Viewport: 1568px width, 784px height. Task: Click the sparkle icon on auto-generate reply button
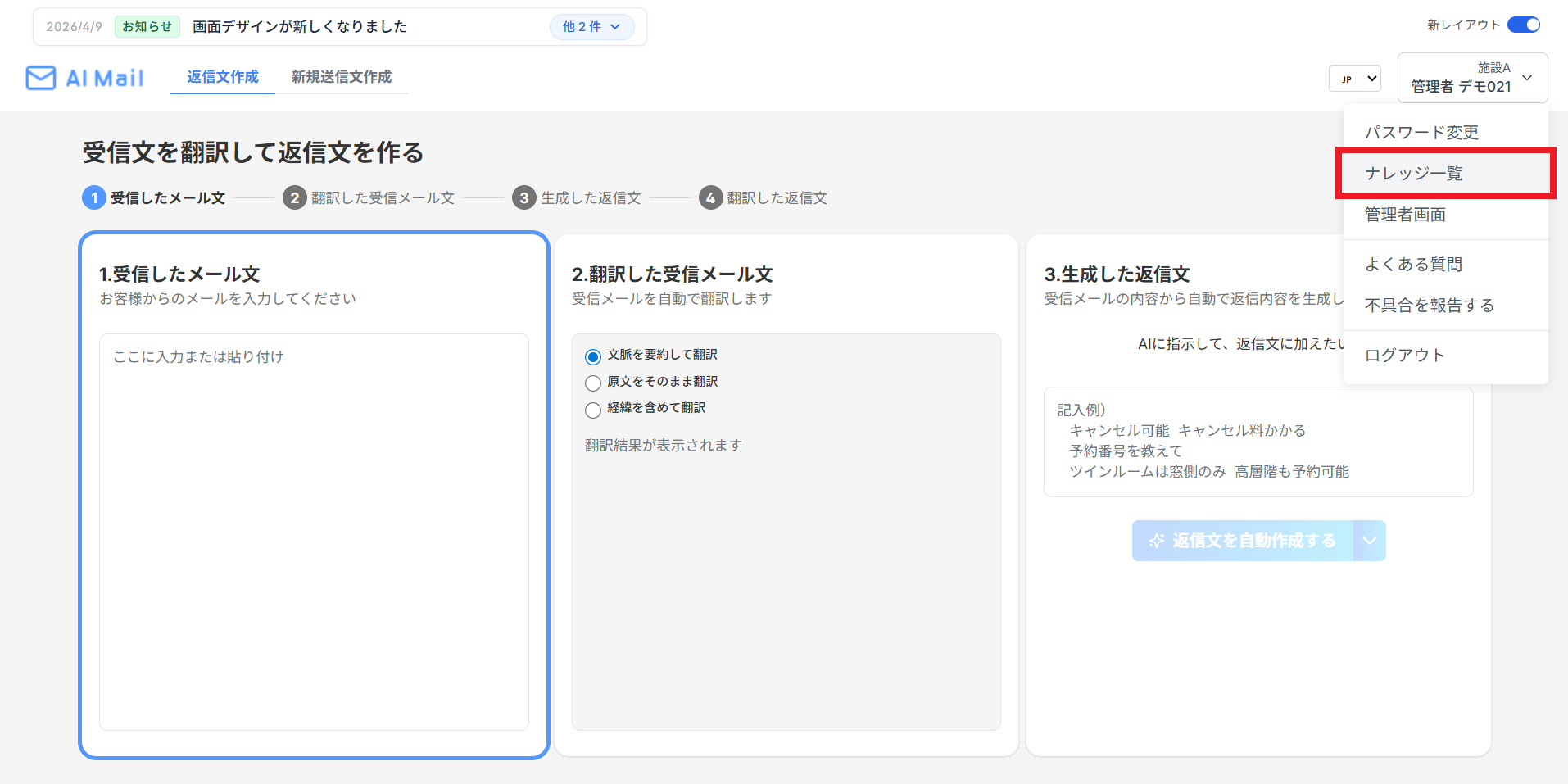point(1156,541)
